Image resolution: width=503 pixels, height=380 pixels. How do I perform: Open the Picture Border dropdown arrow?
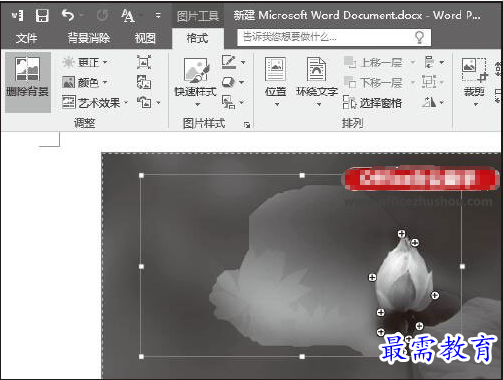[x=243, y=62]
